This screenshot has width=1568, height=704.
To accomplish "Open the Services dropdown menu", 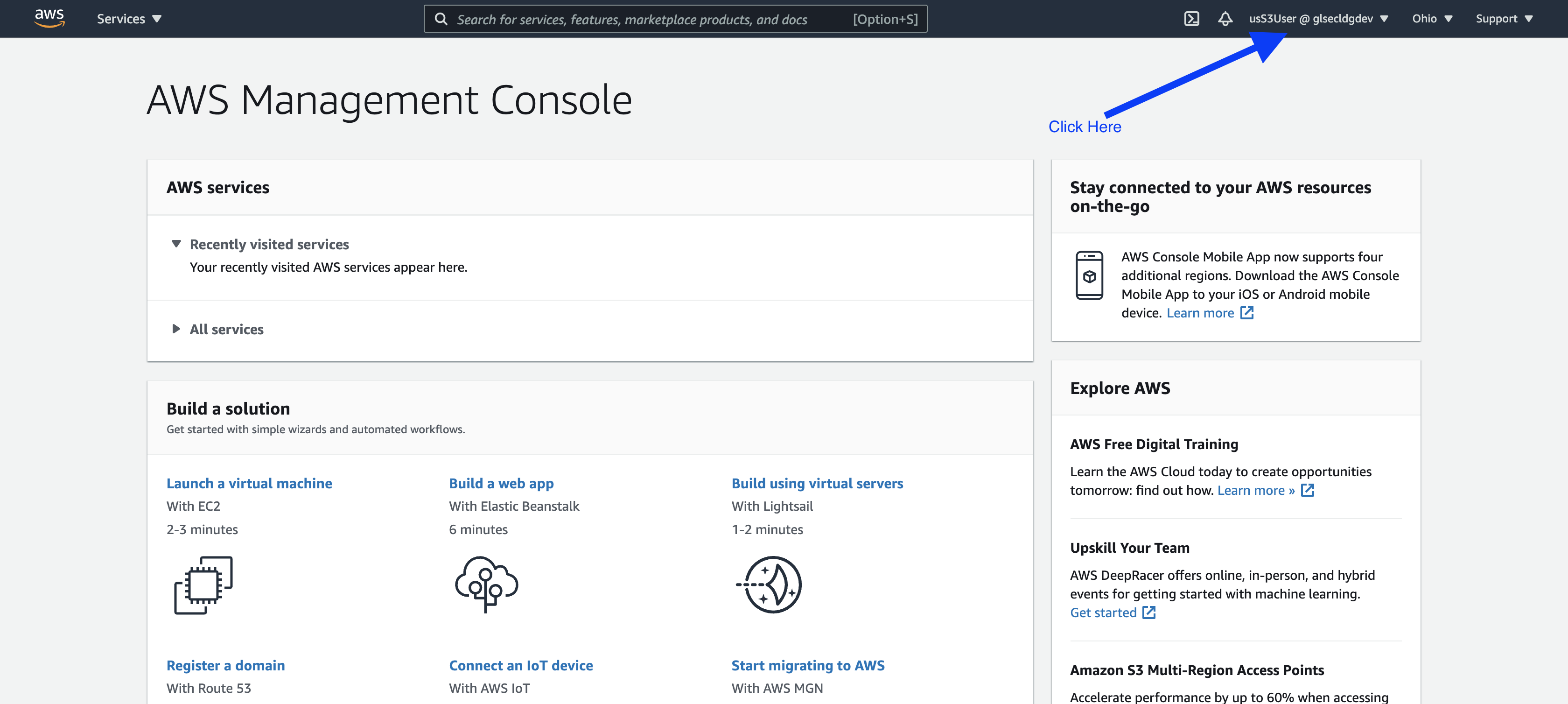I will [129, 19].
